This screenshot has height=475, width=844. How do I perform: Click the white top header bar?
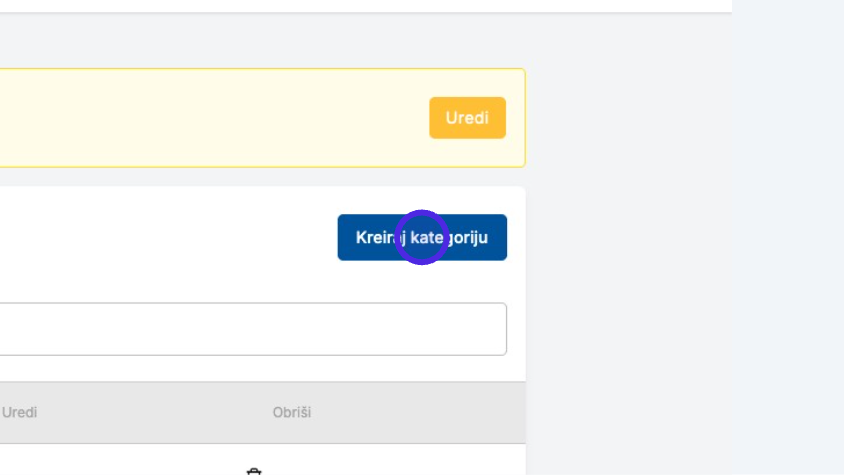[x=366, y=5]
